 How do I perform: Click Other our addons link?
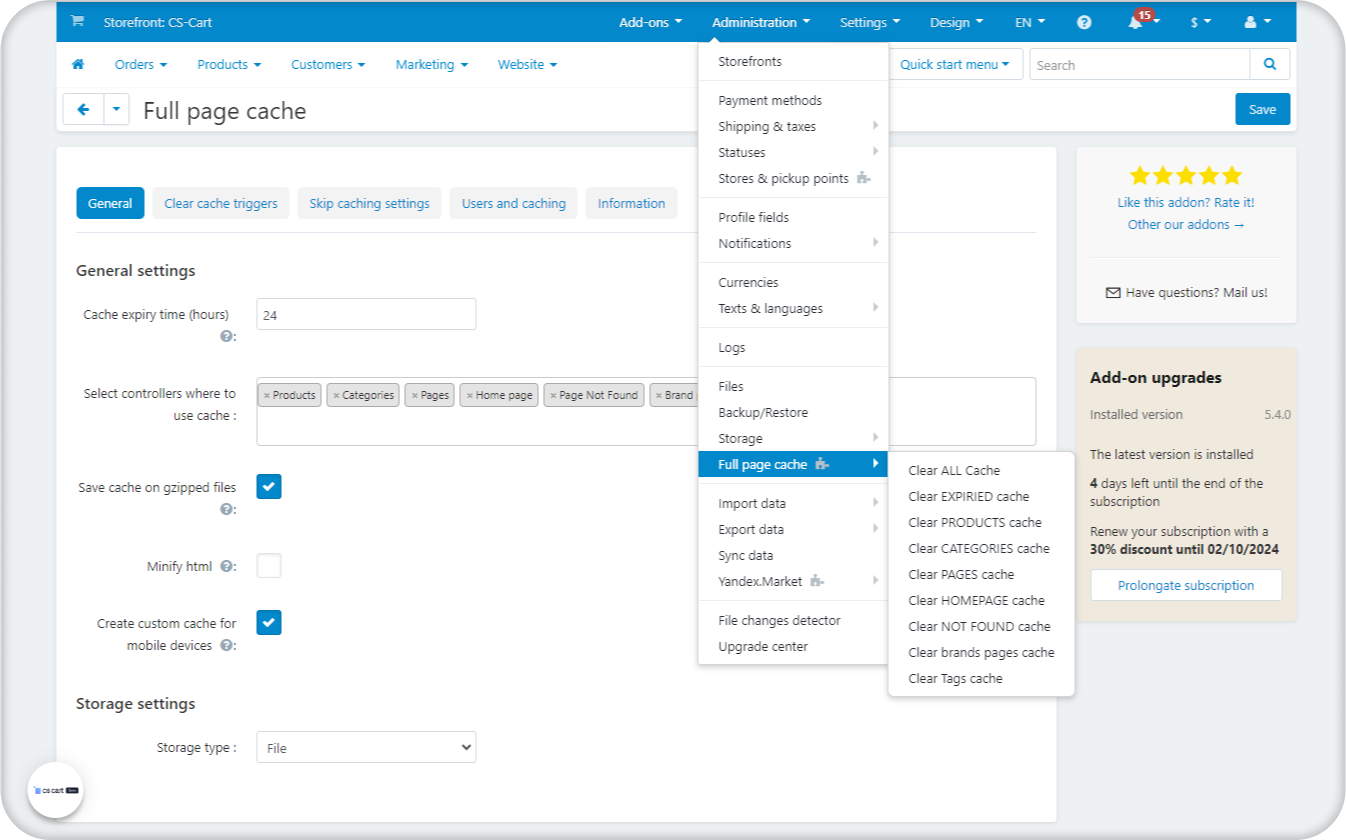(1186, 224)
